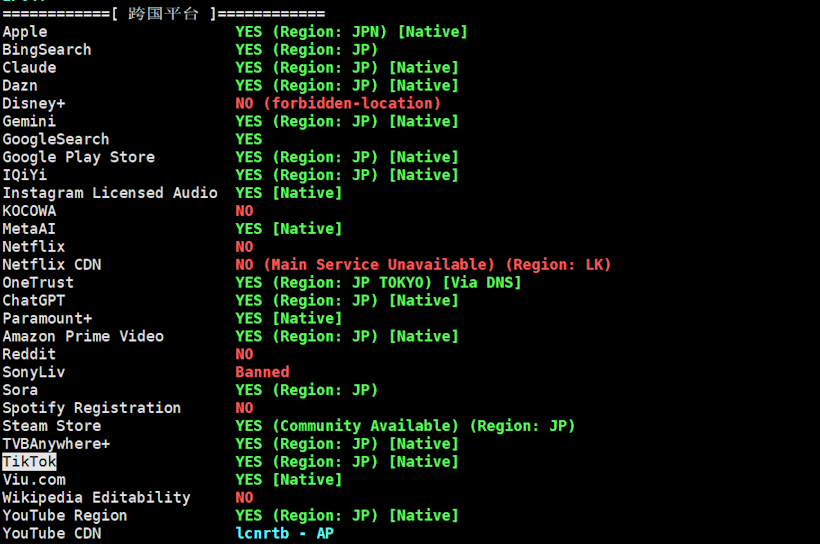Click the SonyLiv Banned status text
This screenshot has width=820, height=544.
262,372
